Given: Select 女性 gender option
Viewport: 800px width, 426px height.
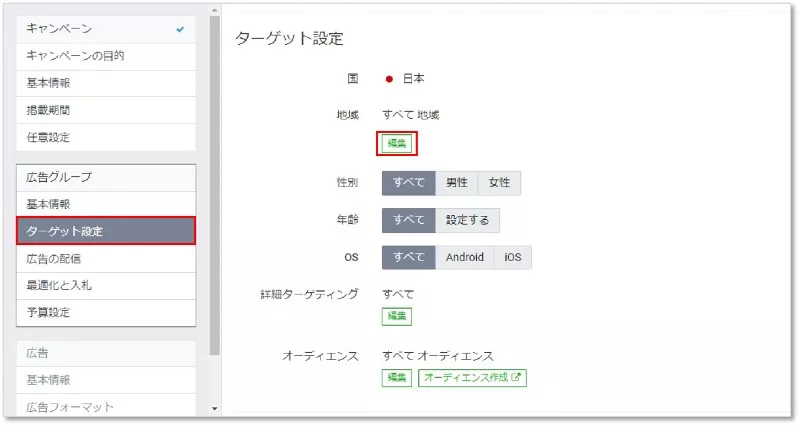Looking at the screenshot, I should pyautogui.click(x=499, y=183).
